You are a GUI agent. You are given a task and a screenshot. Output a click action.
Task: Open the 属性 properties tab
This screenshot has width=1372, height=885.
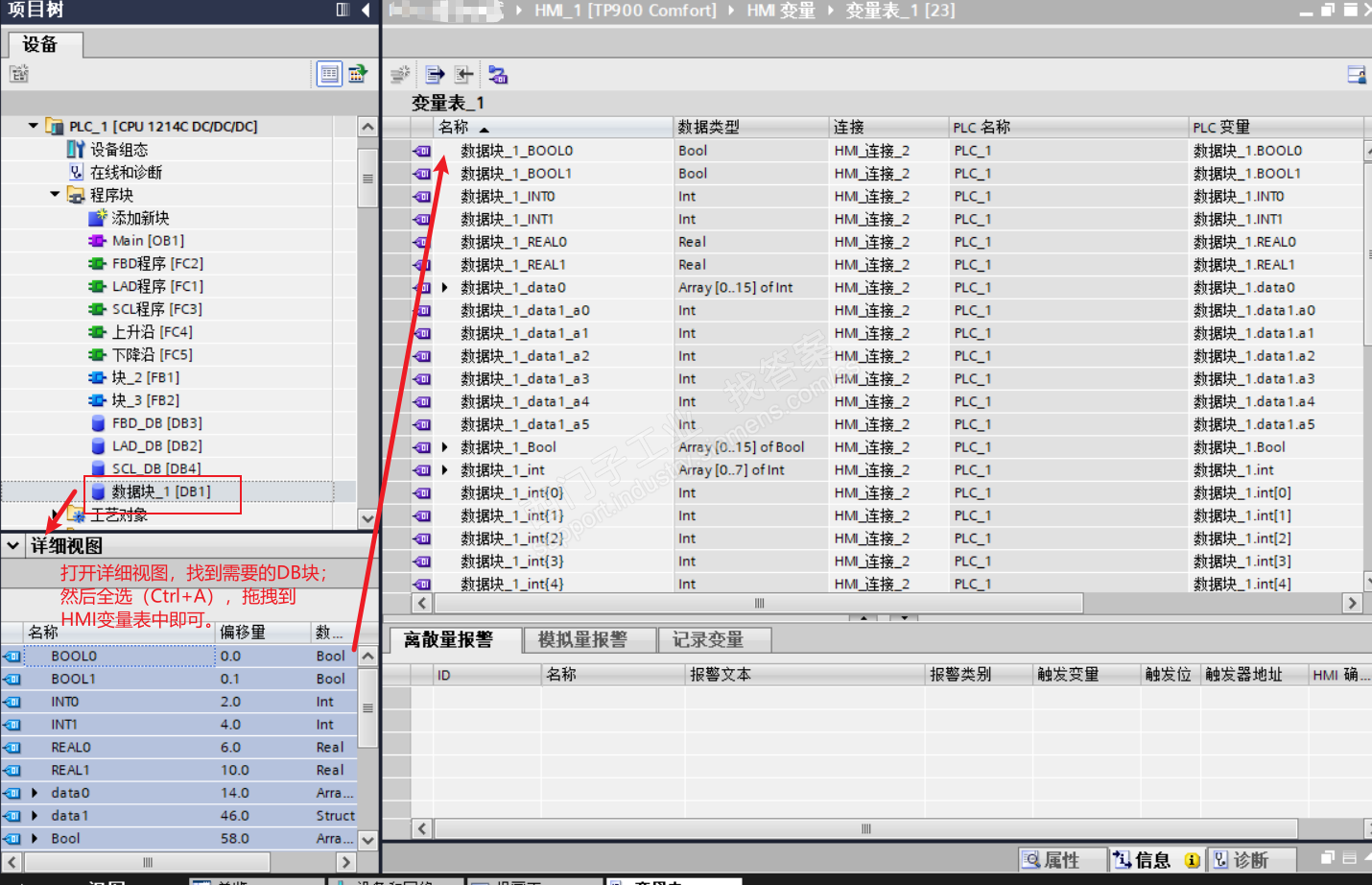coord(1061,860)
